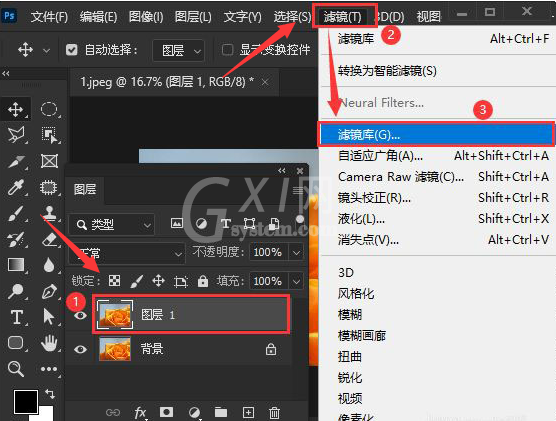The image size is (556, 421).
Task: Open the Layers panel hamburger menu
Action: pyautogui.click(x=298, y=190)
